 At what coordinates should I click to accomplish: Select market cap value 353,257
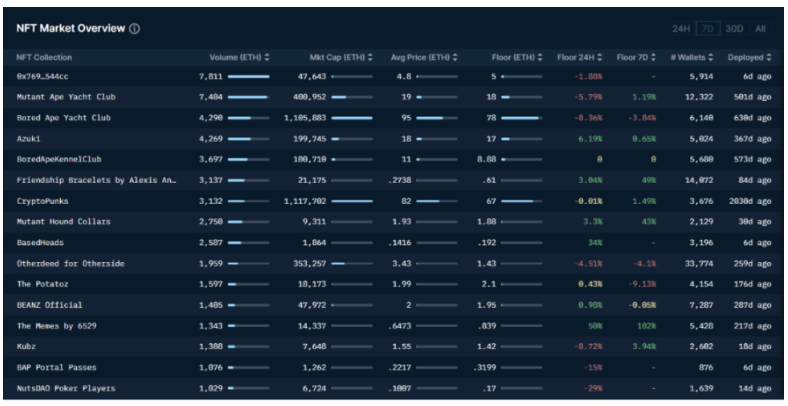tap(310, 263)
